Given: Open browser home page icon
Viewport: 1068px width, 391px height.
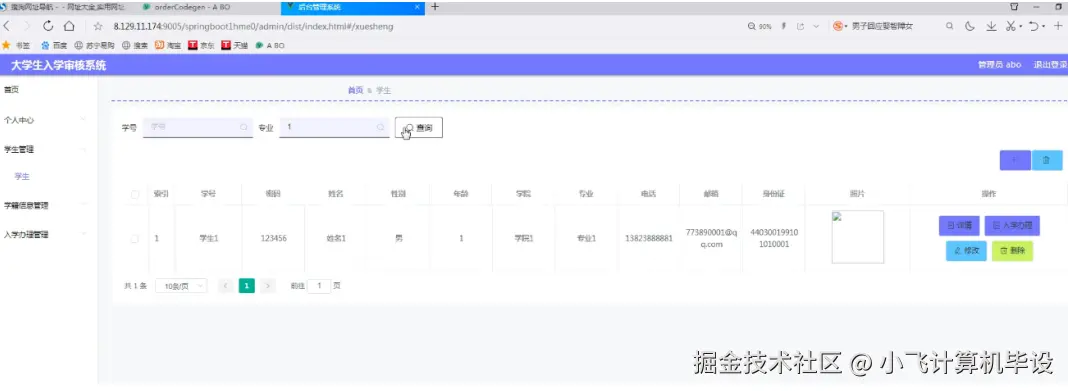Looking at the screenshot, I should pos(69,27).
